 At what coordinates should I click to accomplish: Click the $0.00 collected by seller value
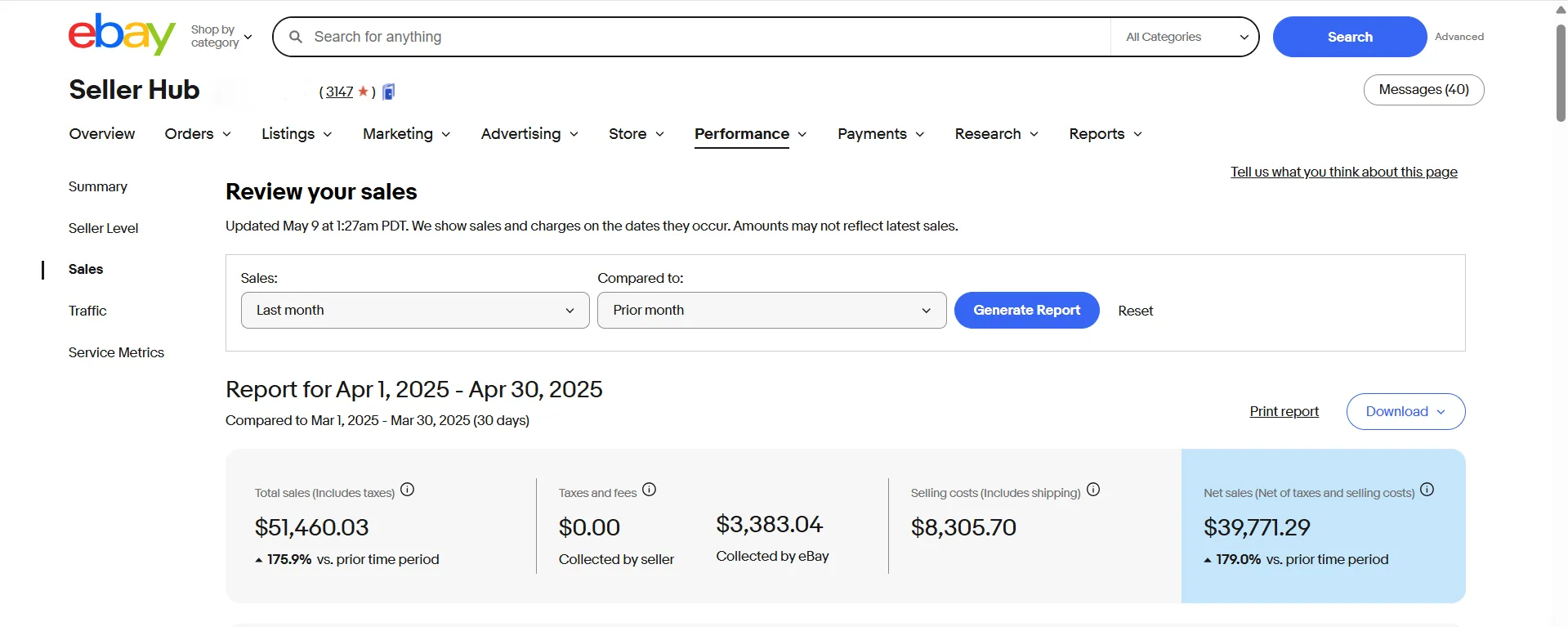[589, 527]
